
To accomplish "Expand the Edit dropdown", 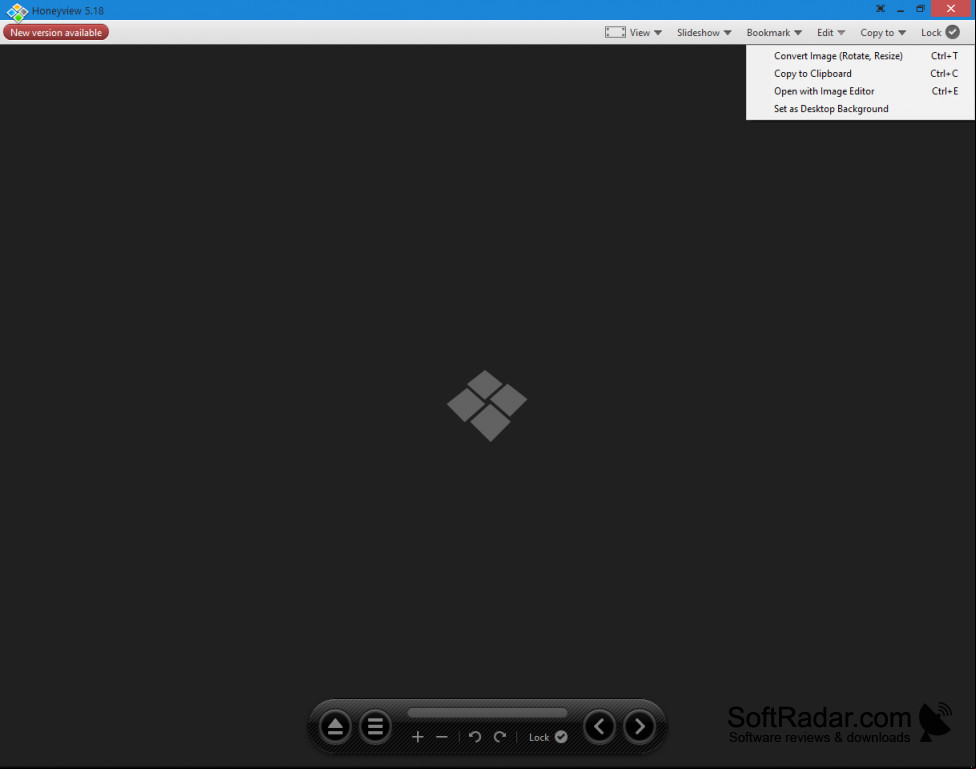I will click(831, 32).
